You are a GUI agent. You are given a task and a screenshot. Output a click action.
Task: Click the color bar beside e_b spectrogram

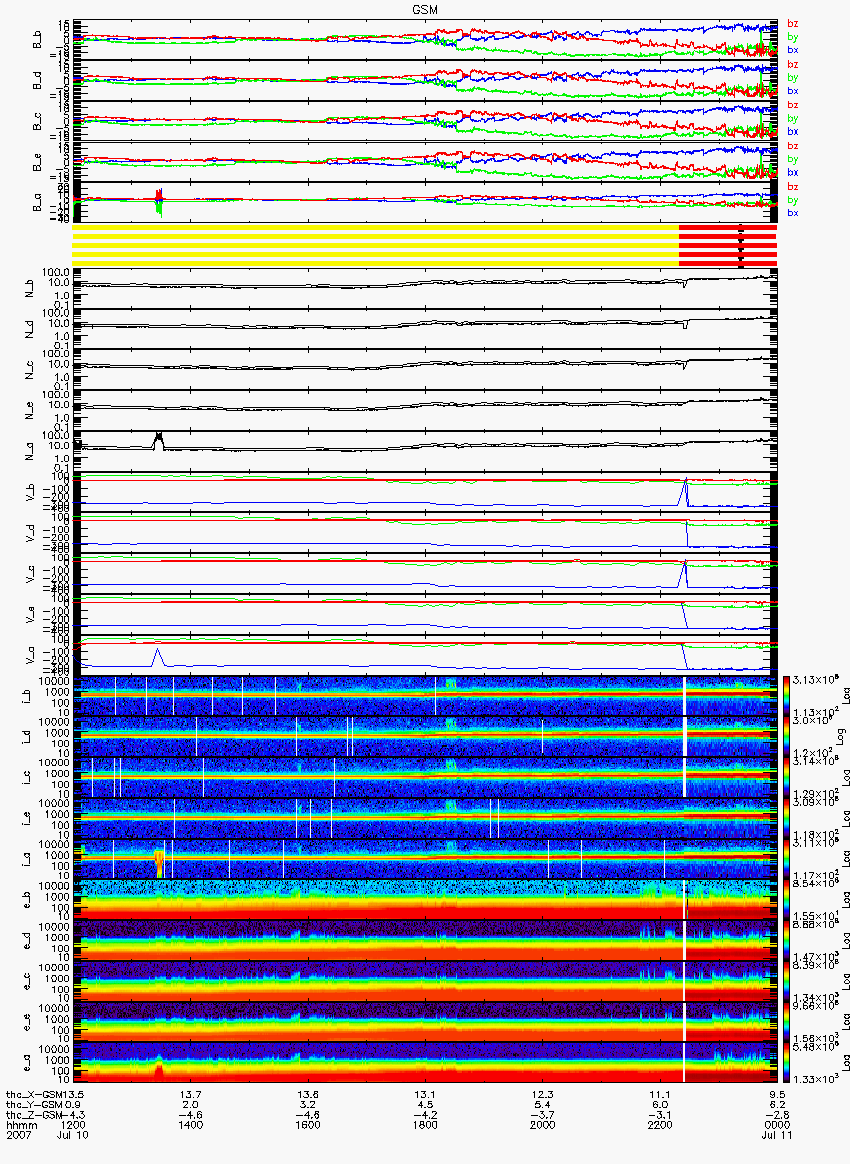coord(786,901)
